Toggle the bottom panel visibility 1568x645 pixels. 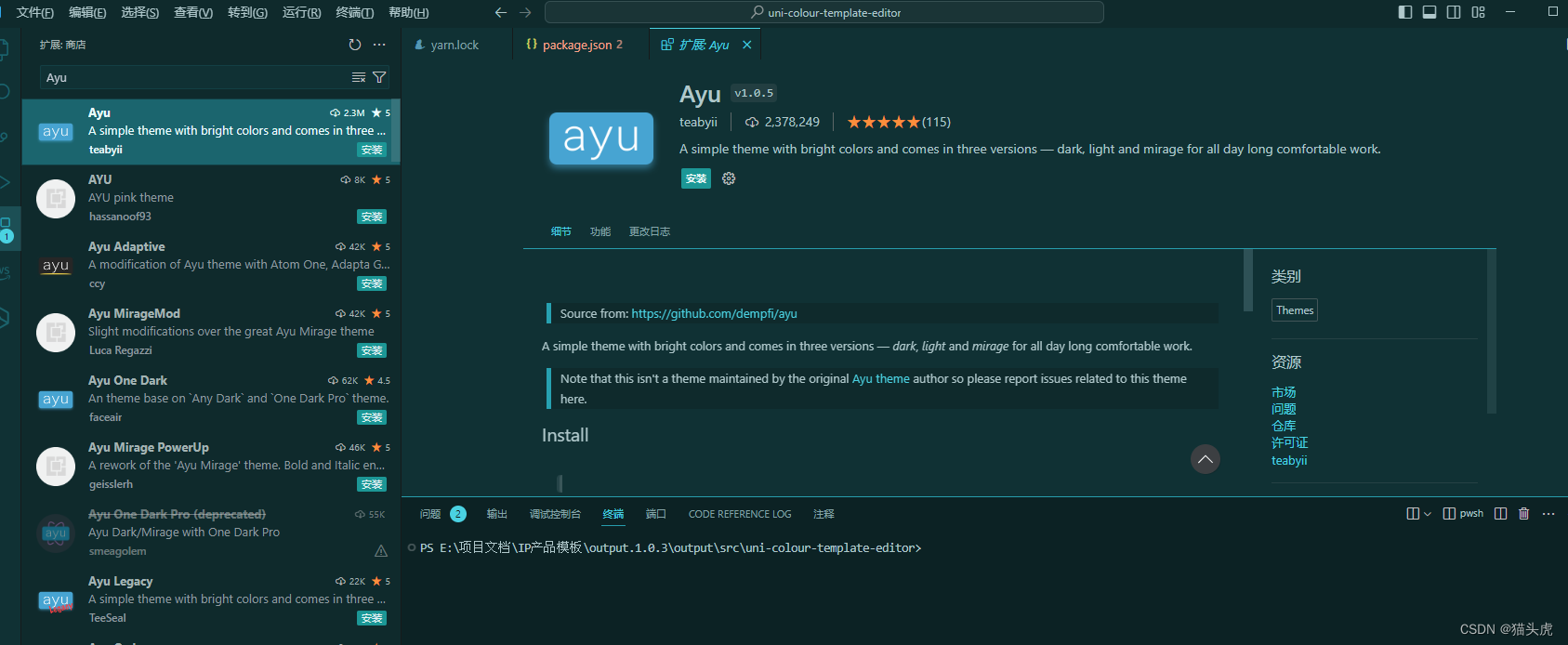[x=1429, y=12]
